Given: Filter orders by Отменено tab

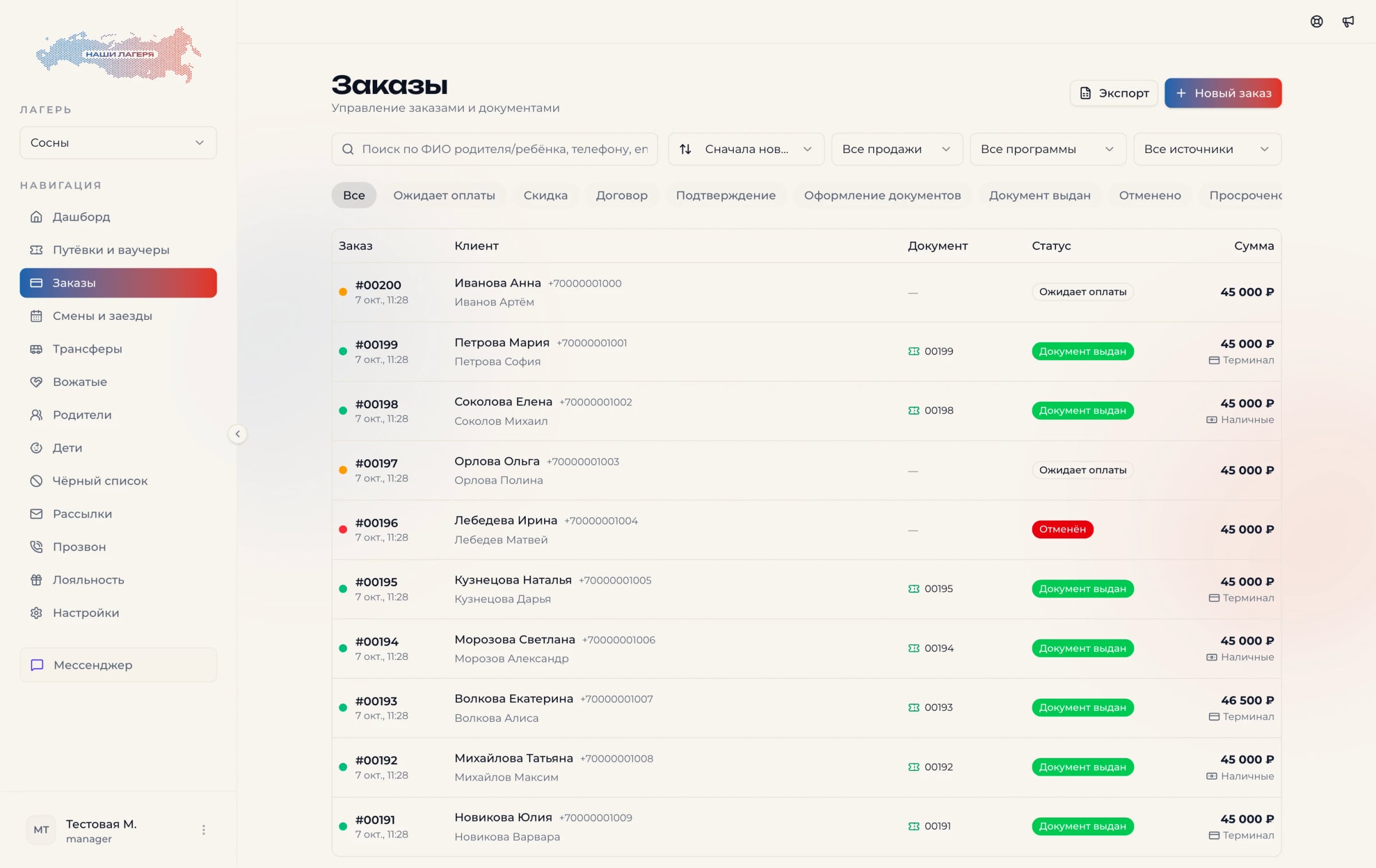Looking at the screenshot, I should pos(1150,196).
